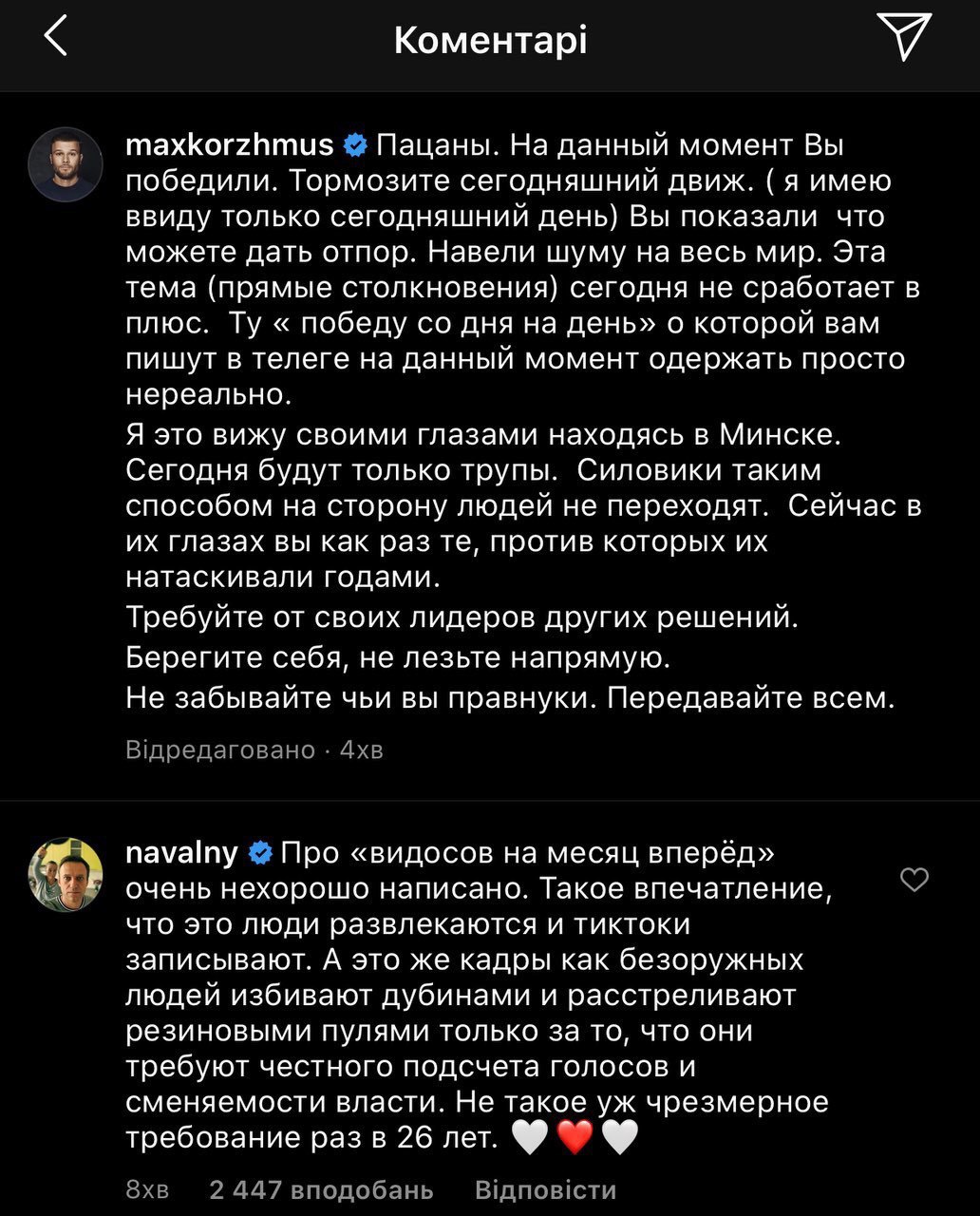
Task: Click navalny's comment text about видосов
Action: 475,996
